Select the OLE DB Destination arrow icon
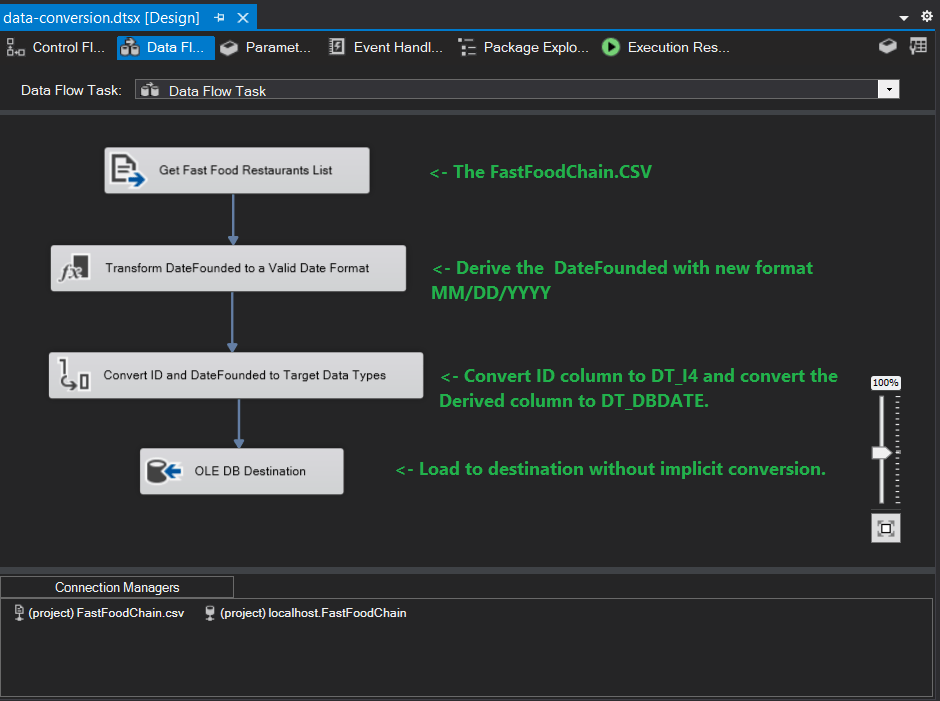Screen dimensions: 940x701 click(x=163, y=470)
